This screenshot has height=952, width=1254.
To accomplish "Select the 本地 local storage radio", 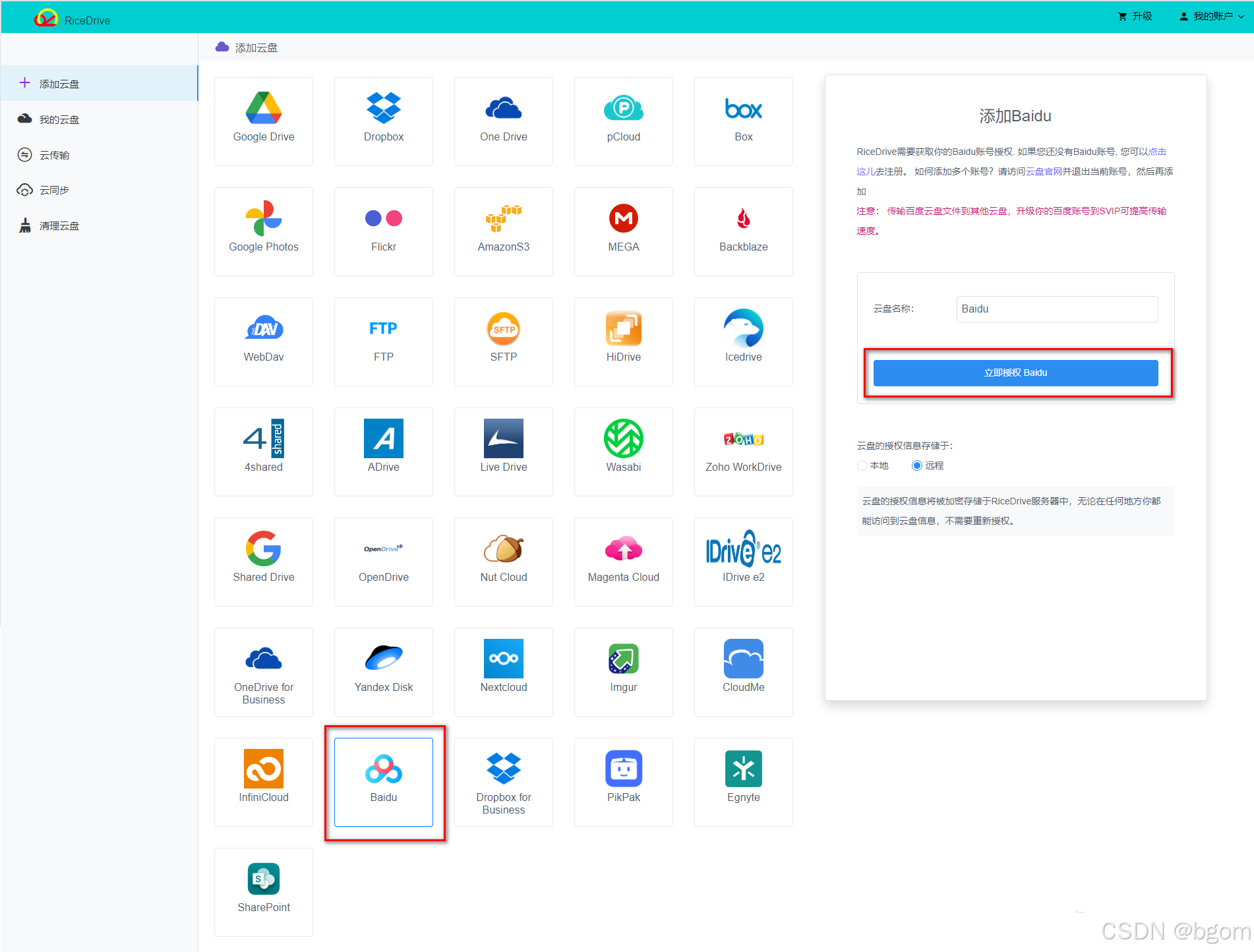I will [862, 465].
